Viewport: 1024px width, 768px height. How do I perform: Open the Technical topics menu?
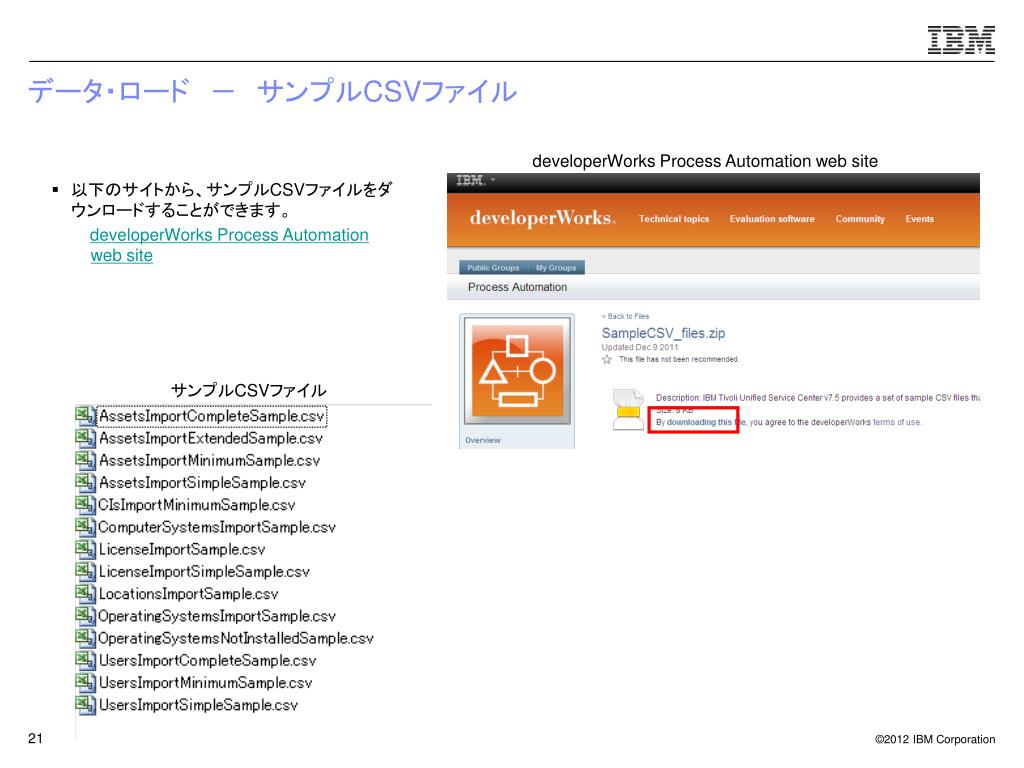click(x=673, y=219)
